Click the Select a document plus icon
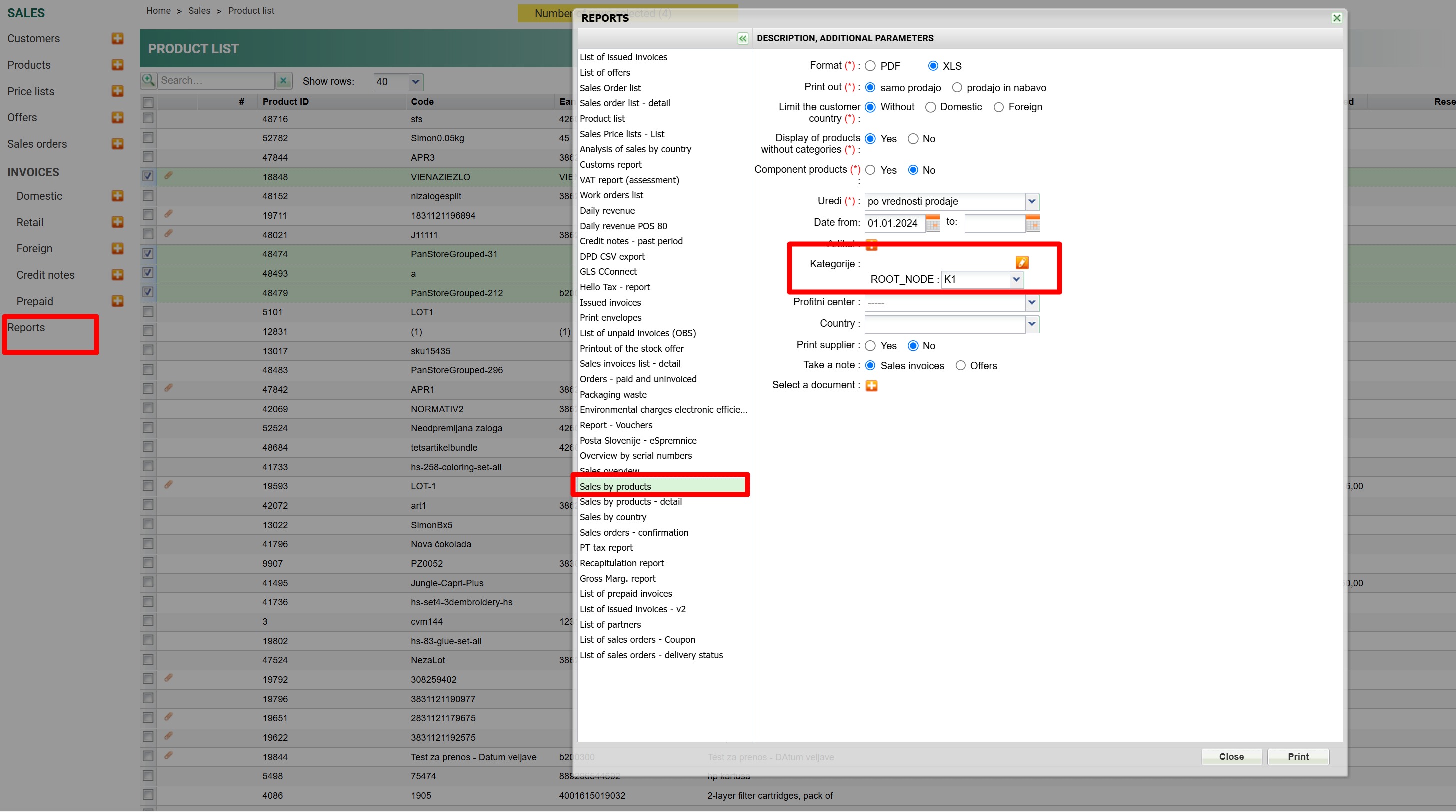 (871, 385)
